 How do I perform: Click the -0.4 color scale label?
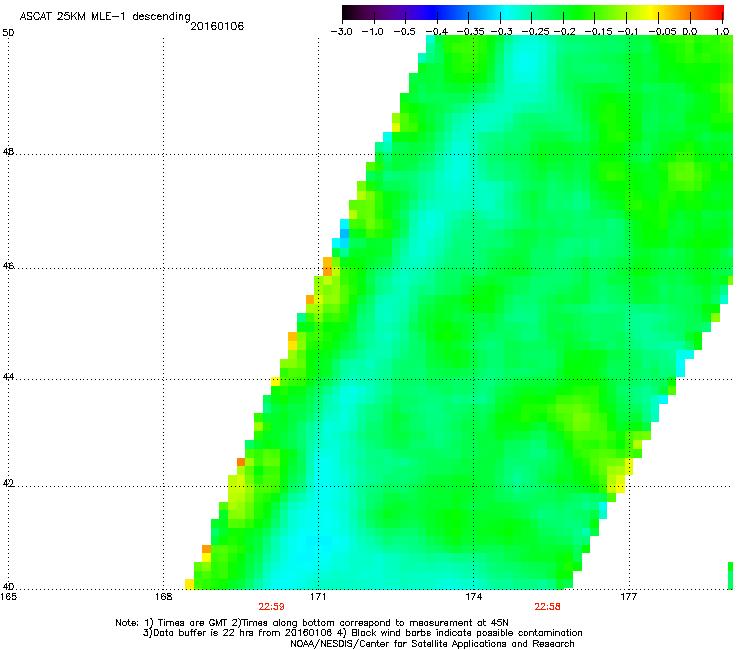437,32
